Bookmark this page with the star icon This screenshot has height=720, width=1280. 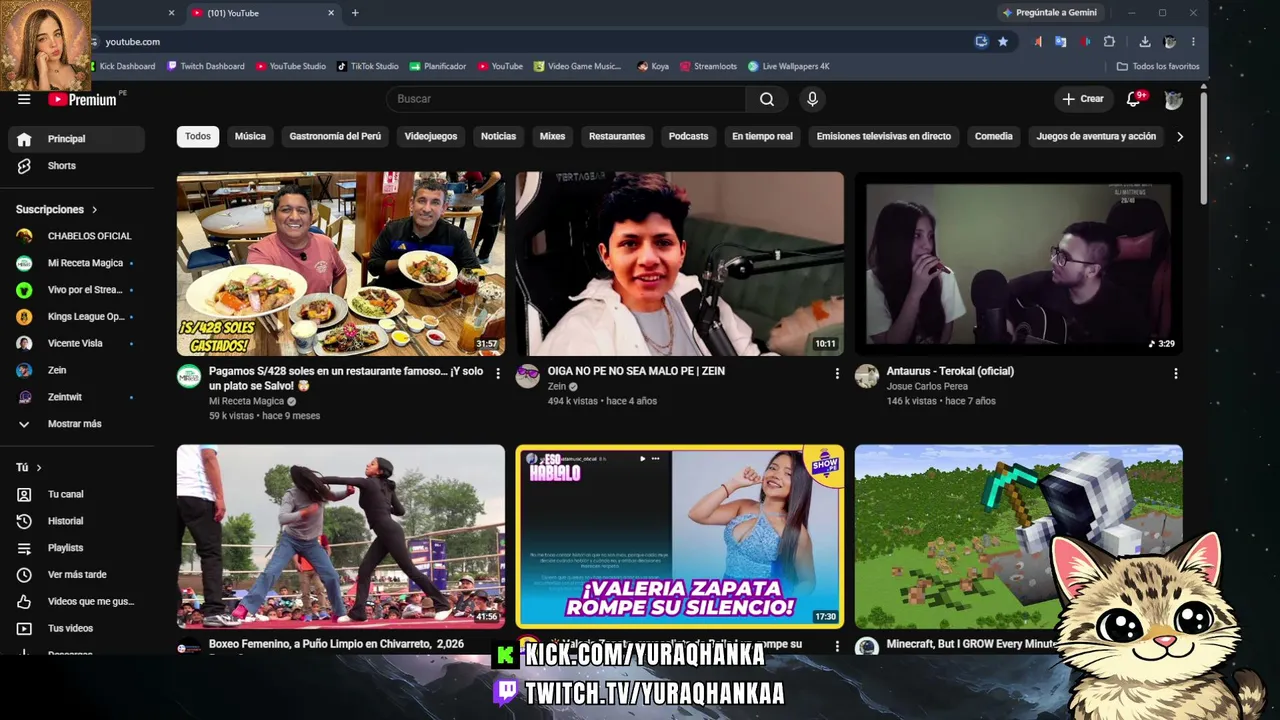pyautogui.click(x=1003, y=42)
